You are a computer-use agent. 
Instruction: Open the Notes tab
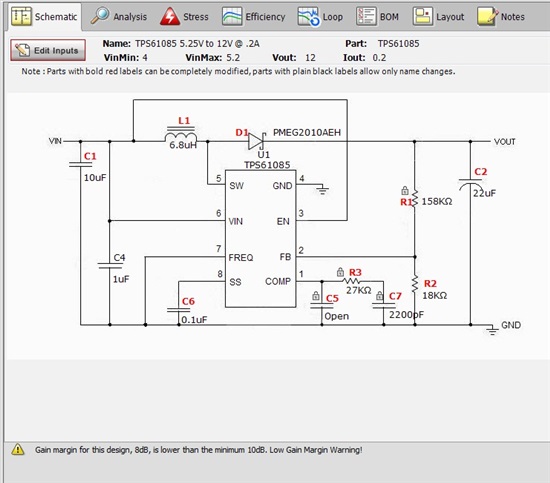coord(501,16)
